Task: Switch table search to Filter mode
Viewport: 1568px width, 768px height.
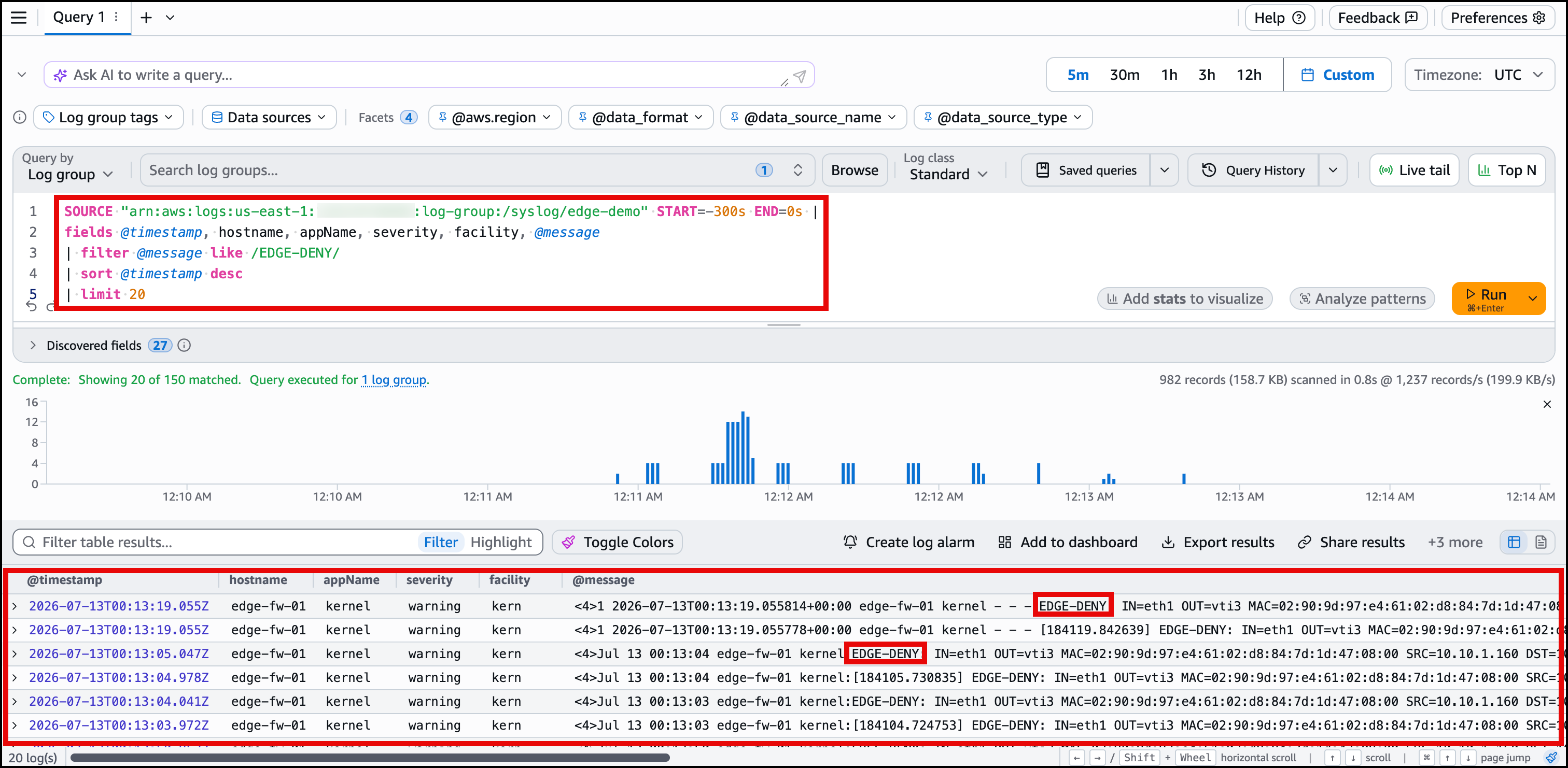Action: (441, 542)
